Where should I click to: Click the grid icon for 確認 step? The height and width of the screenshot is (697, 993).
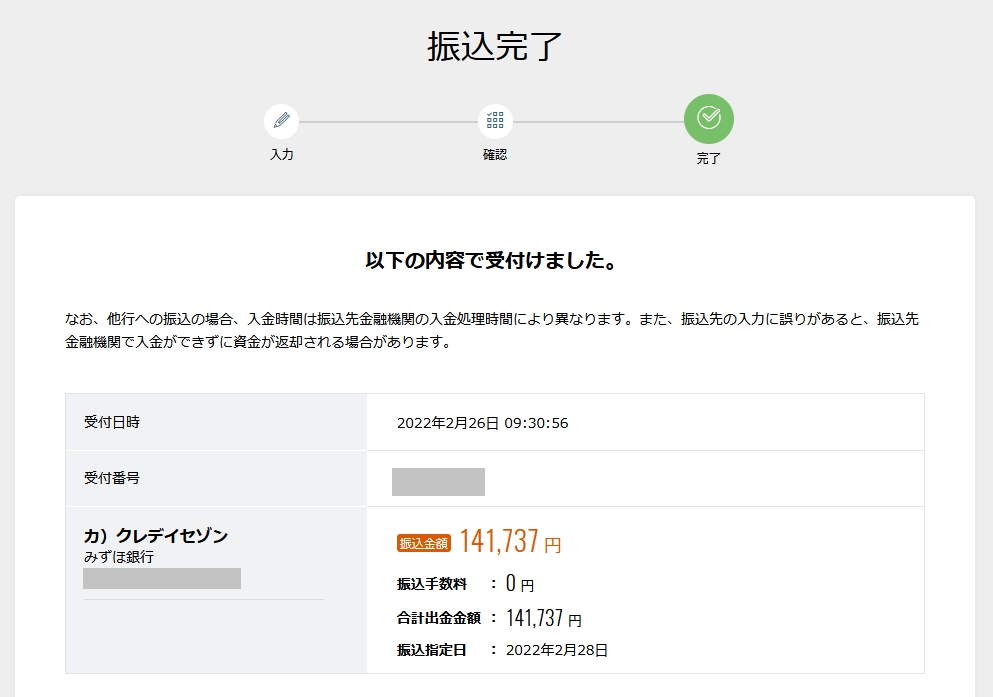point(495,121)
